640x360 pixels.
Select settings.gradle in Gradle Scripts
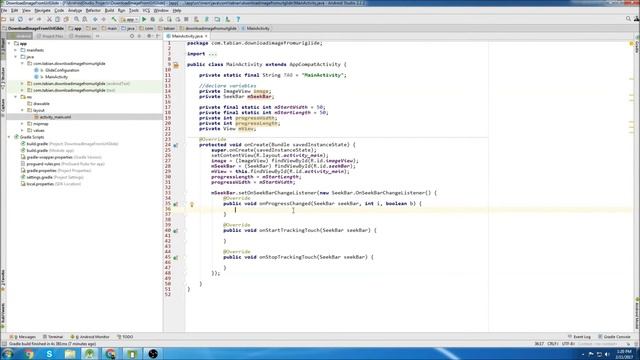pos(40,177)
